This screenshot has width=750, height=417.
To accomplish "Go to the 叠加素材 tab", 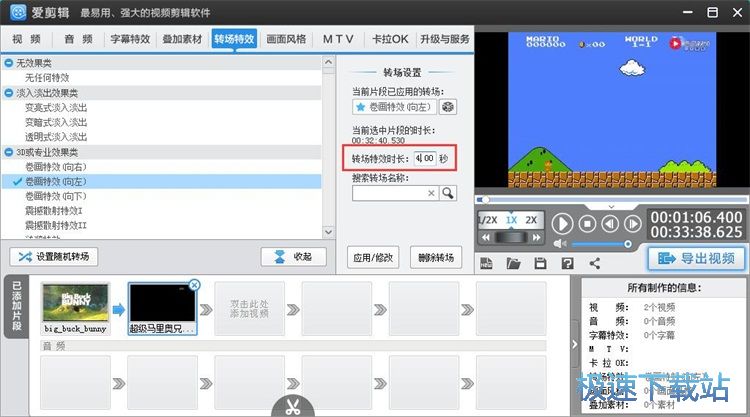I will (182, 39).
